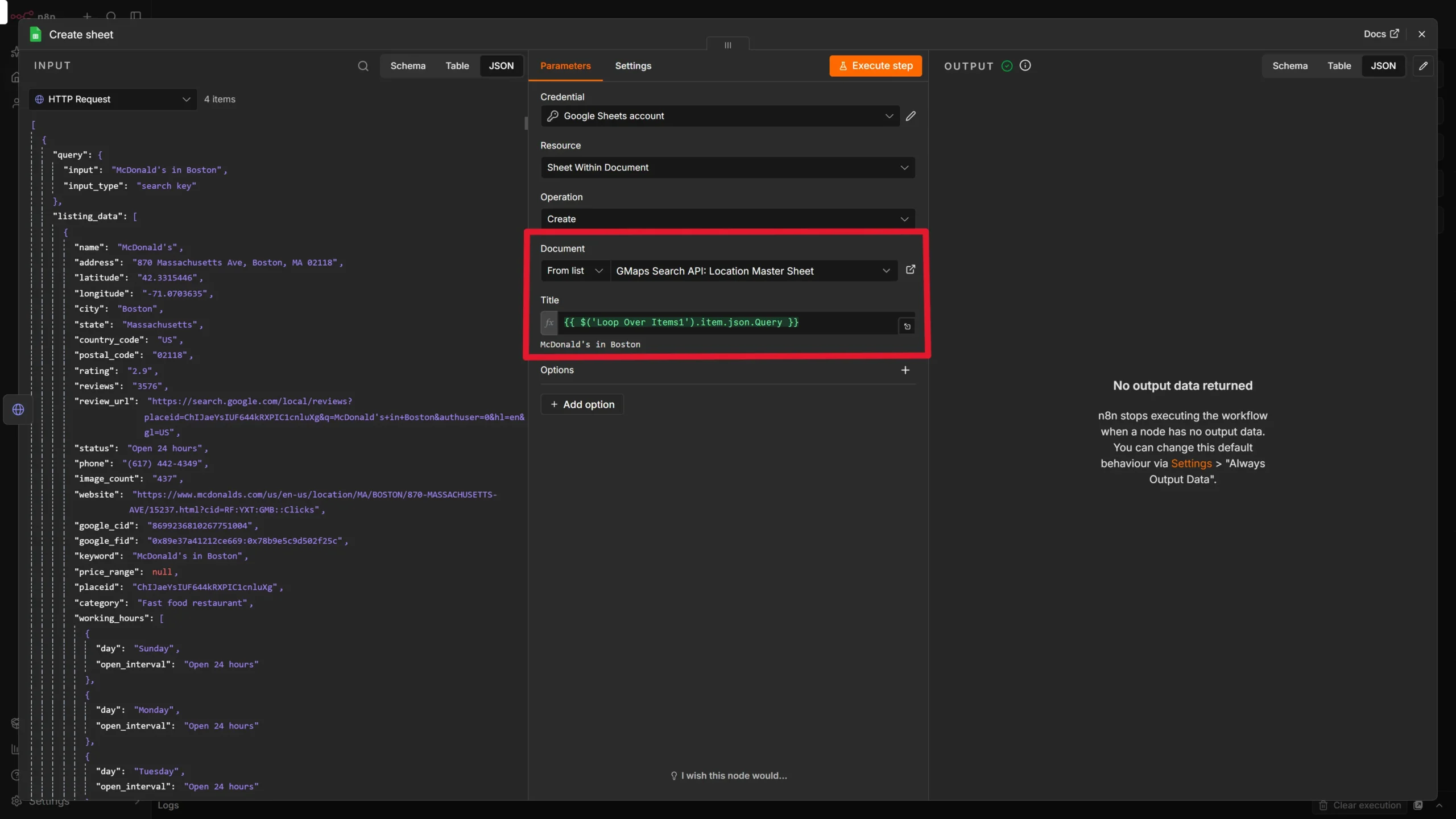Click the price_range null value
The height and width of the screenshot is (819, 1456).
(x=162, y=572)
